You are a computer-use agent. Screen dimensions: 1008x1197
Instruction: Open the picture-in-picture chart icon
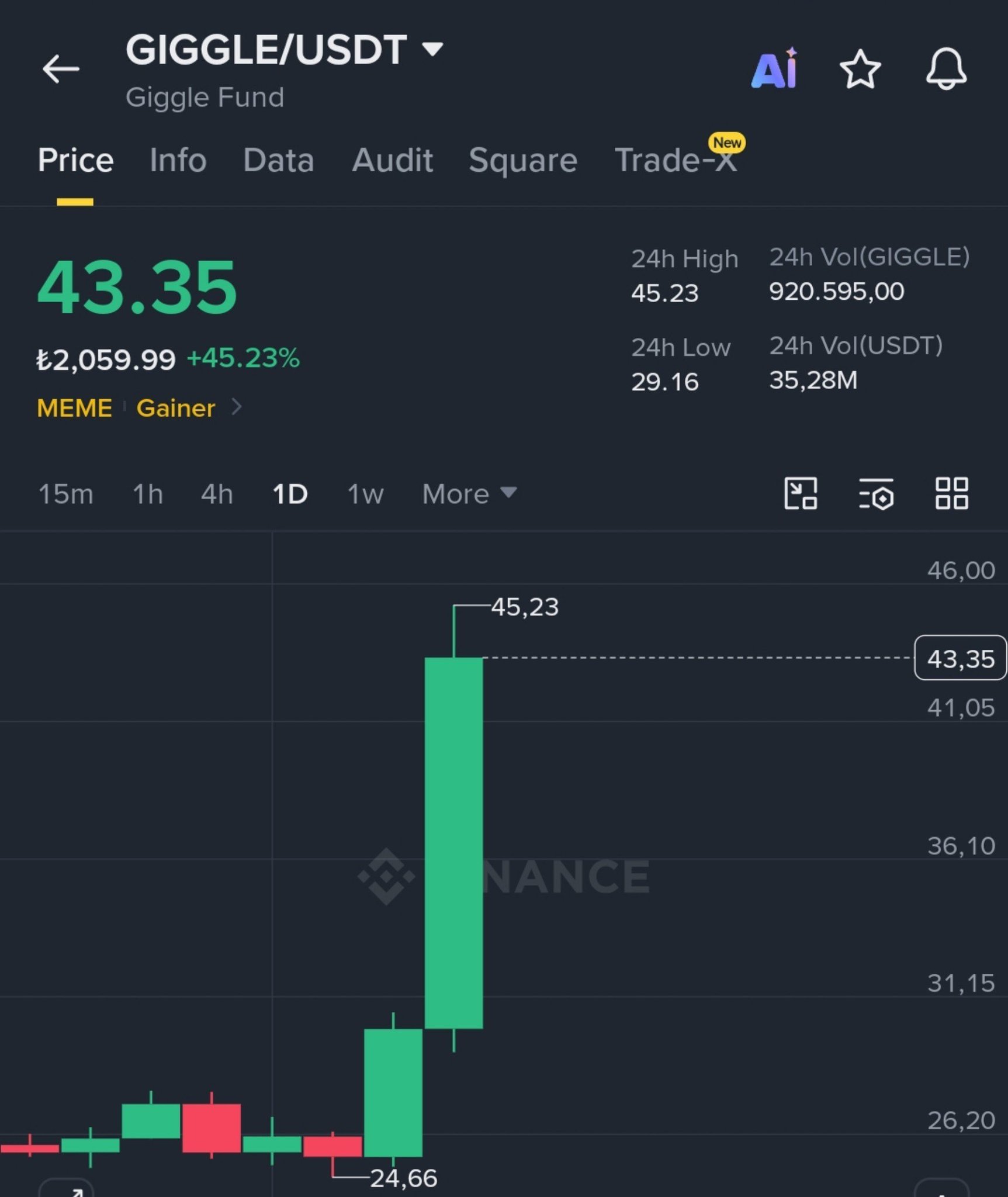tap(800, 493)
